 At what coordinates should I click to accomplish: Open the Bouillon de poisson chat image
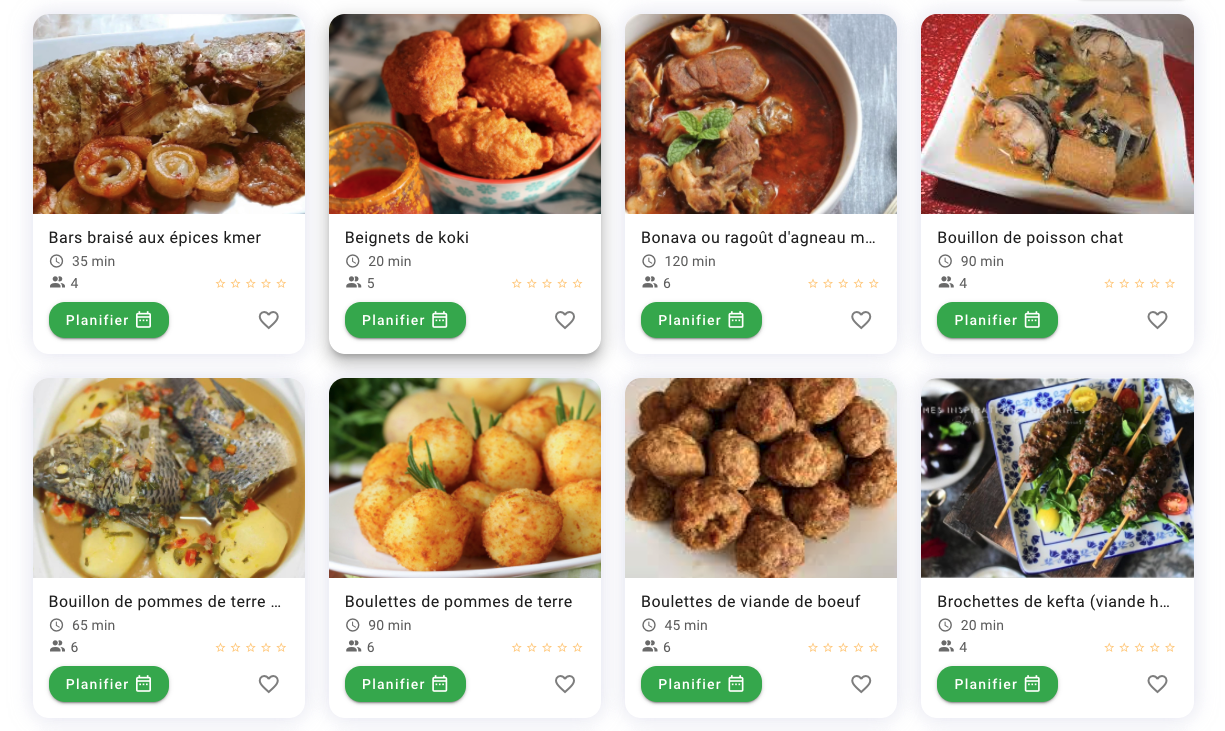click(1057, 114)
